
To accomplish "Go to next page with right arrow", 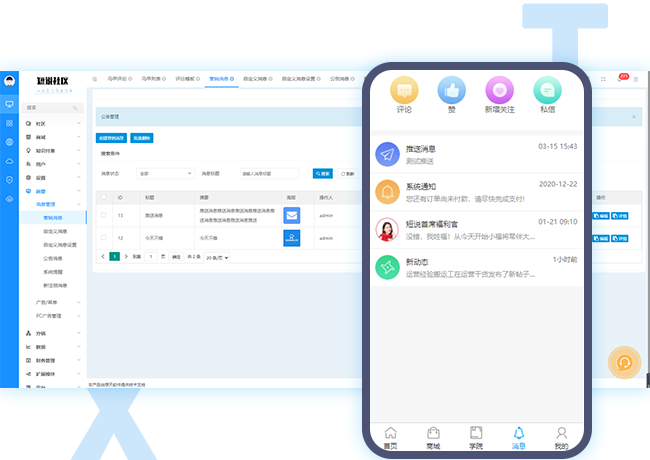I will (126, 257).
